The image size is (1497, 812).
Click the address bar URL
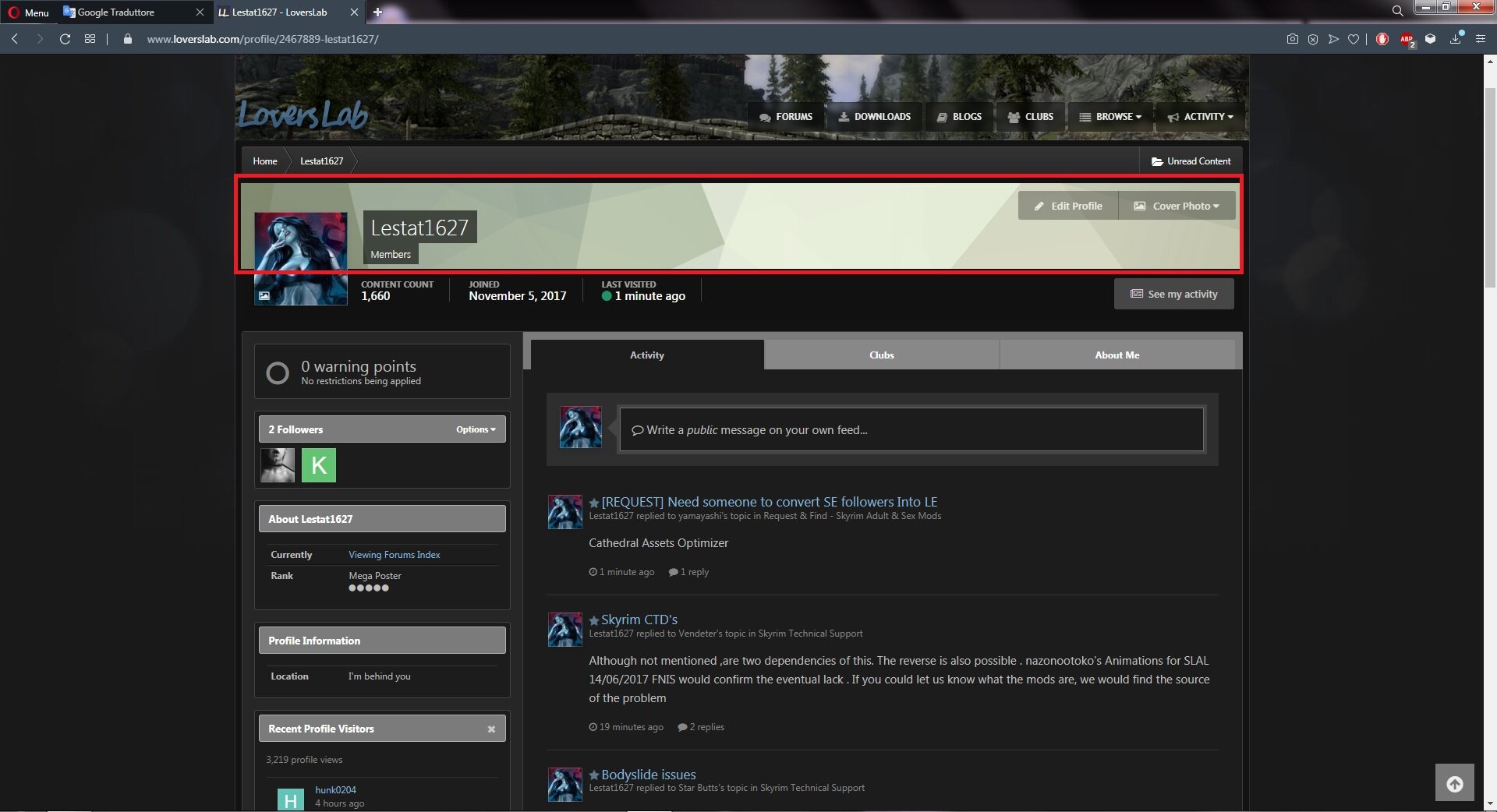click(x=263, y=39)
